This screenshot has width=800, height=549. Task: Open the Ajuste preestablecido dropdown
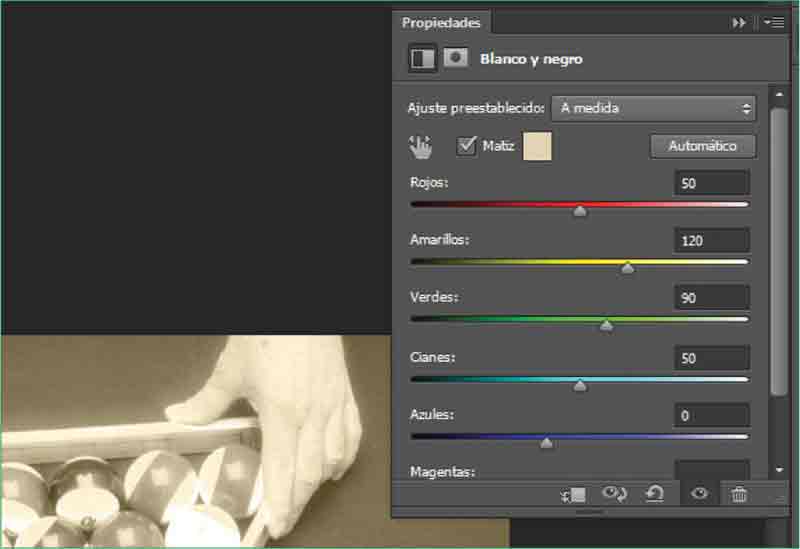click(654, 108)
